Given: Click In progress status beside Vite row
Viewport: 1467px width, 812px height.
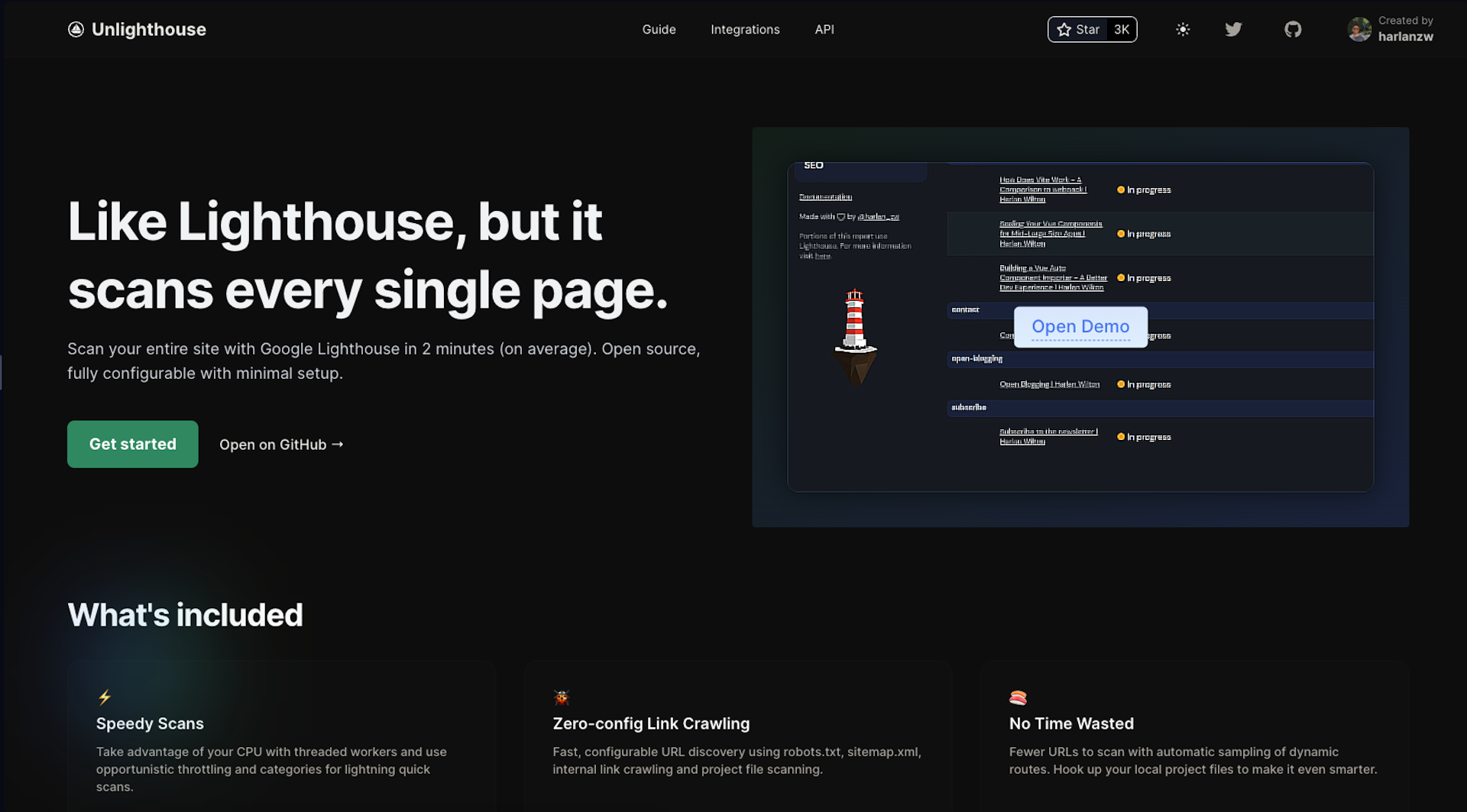Looking at the screenshot, I should [x=1144, y=189].
